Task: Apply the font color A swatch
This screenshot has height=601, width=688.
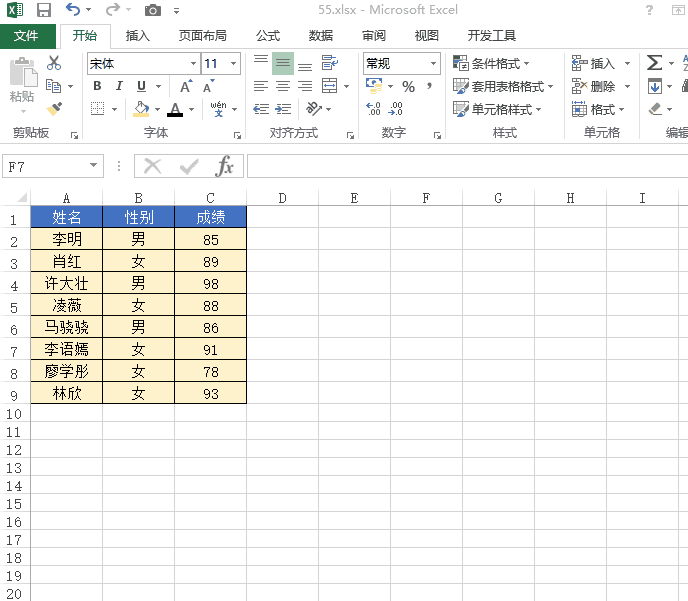Action: [175, 109]
